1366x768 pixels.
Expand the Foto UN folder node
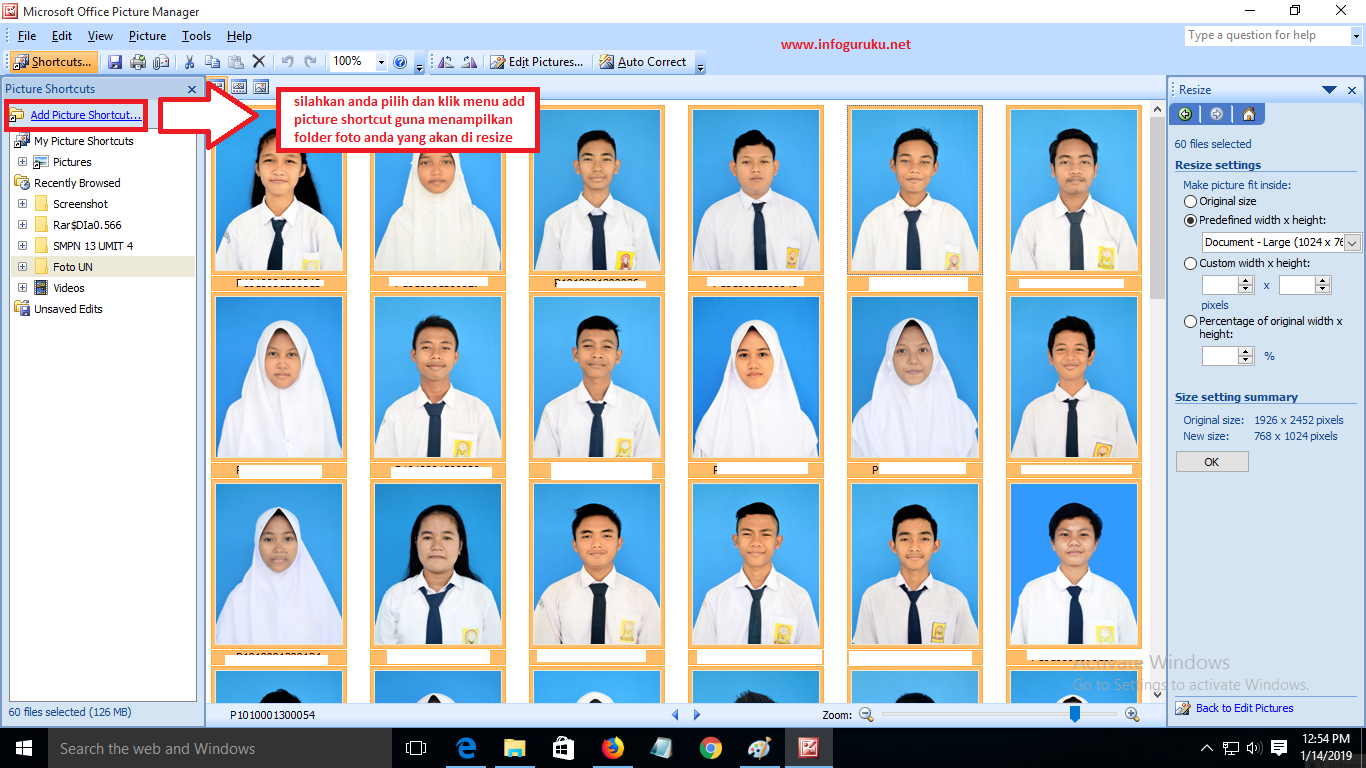tap(22, 267)
